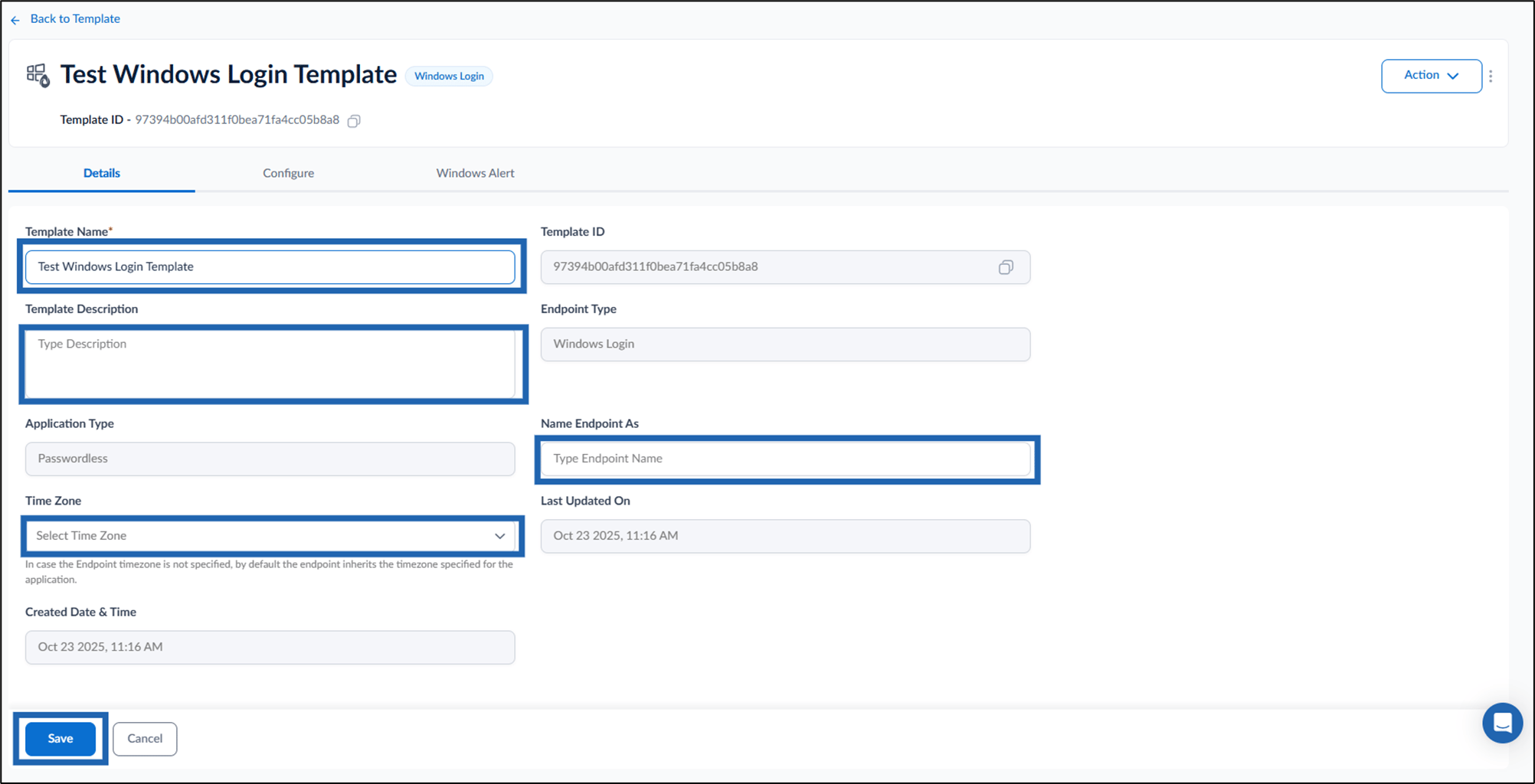Click the Created Date & Time field
This screenshot has width=1535, height=784.
270,647
